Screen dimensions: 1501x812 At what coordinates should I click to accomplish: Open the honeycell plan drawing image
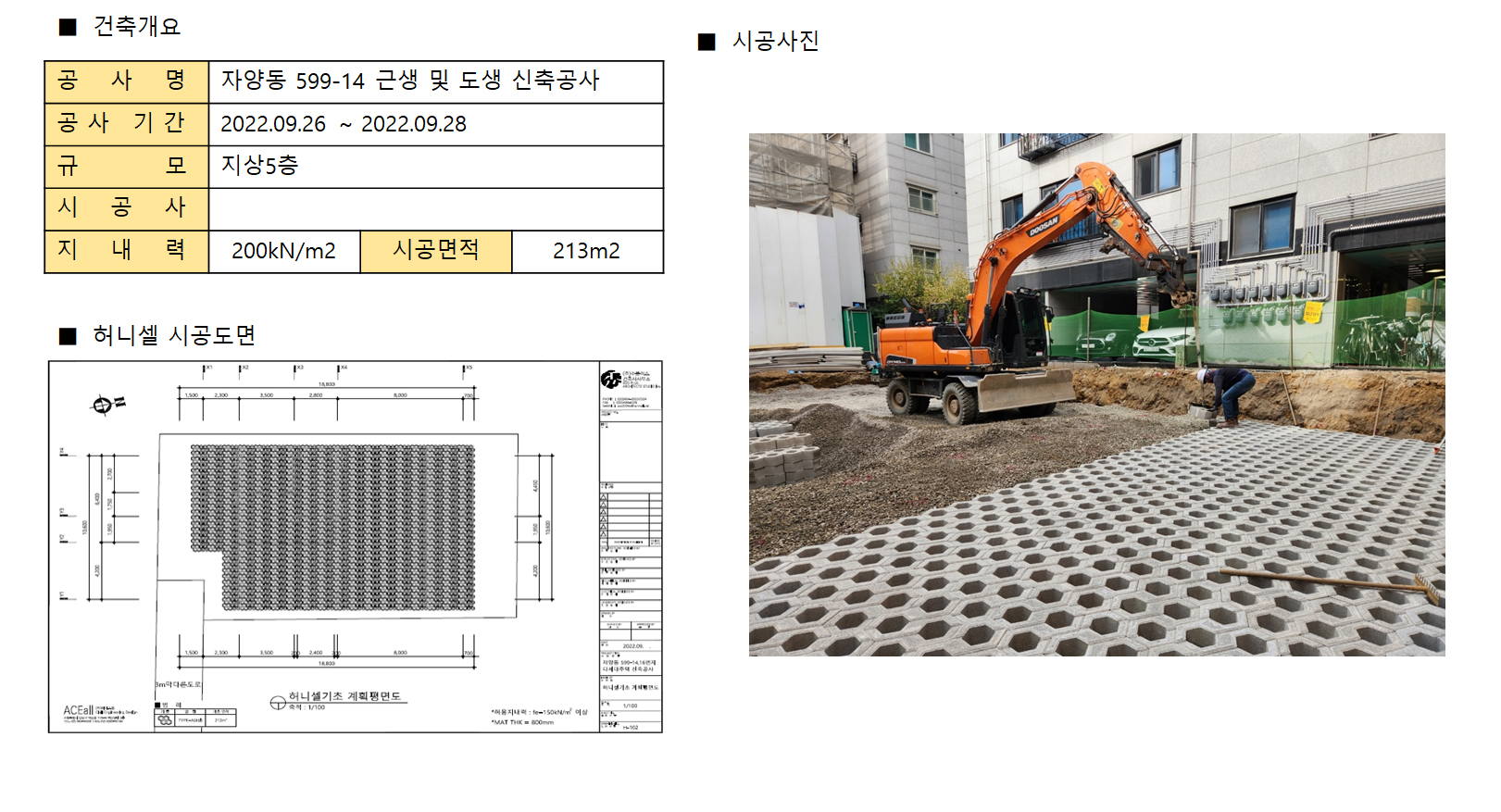[356, 546]
